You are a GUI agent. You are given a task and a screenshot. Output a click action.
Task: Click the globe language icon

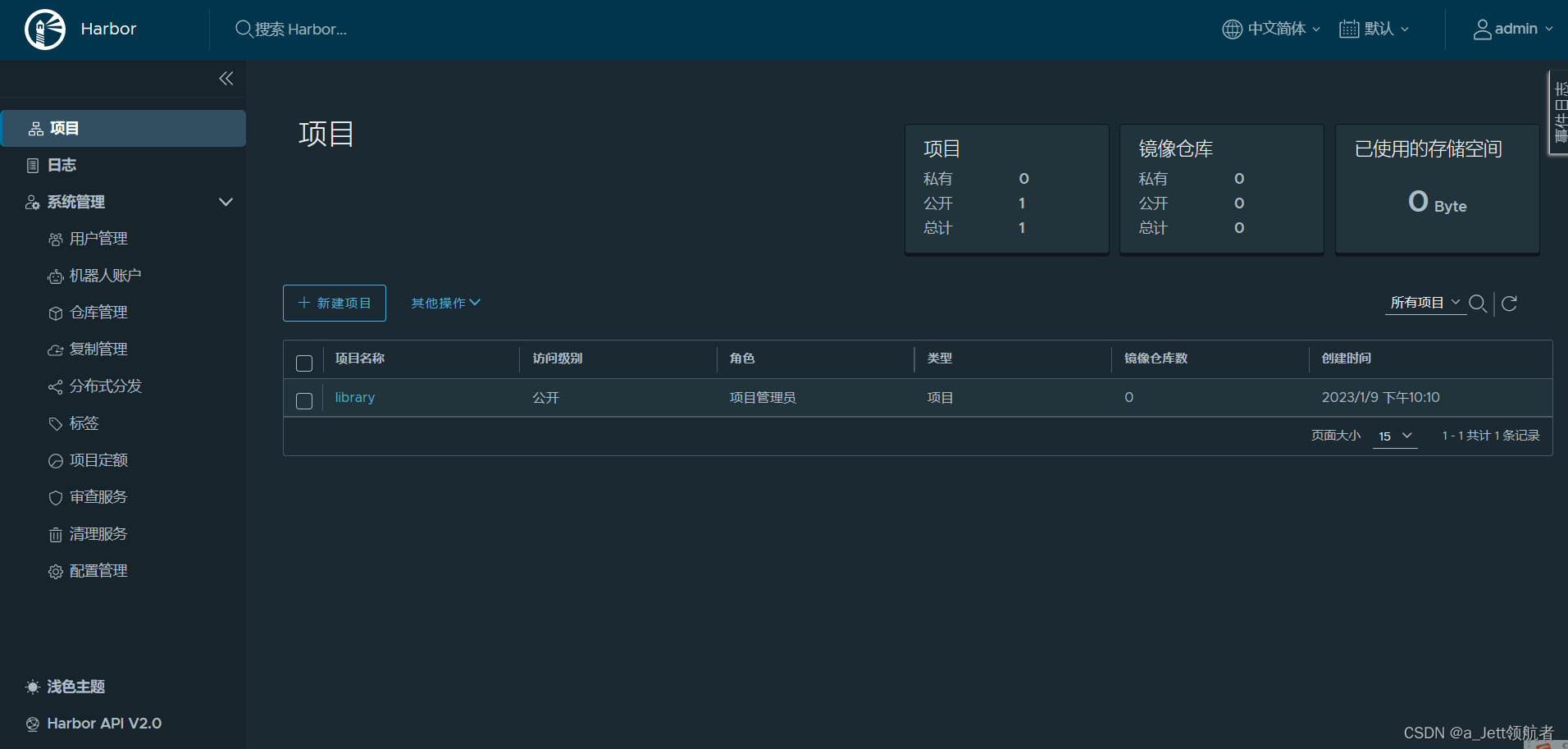1232,29
